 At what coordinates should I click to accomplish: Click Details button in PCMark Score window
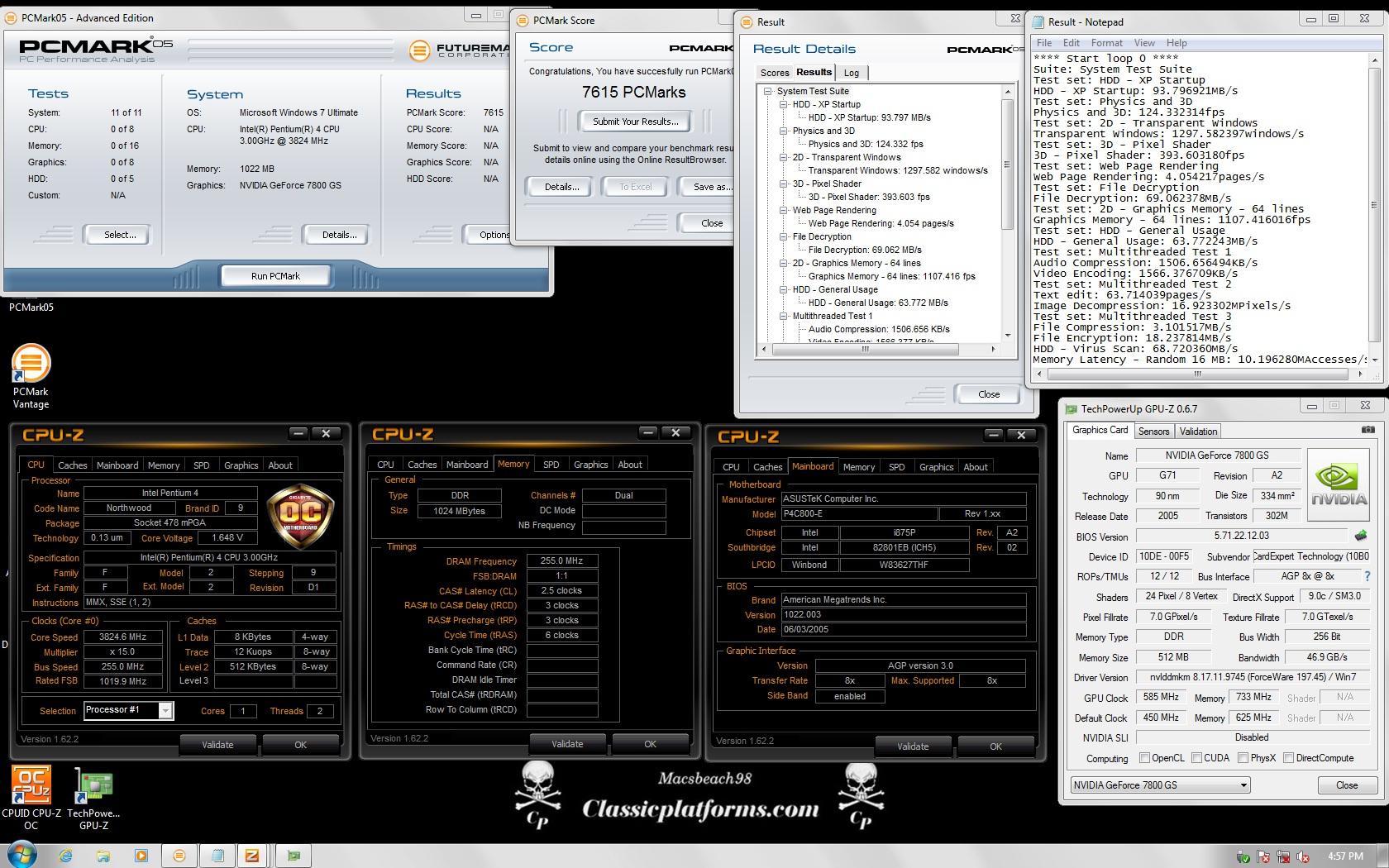tap(561, 187)
